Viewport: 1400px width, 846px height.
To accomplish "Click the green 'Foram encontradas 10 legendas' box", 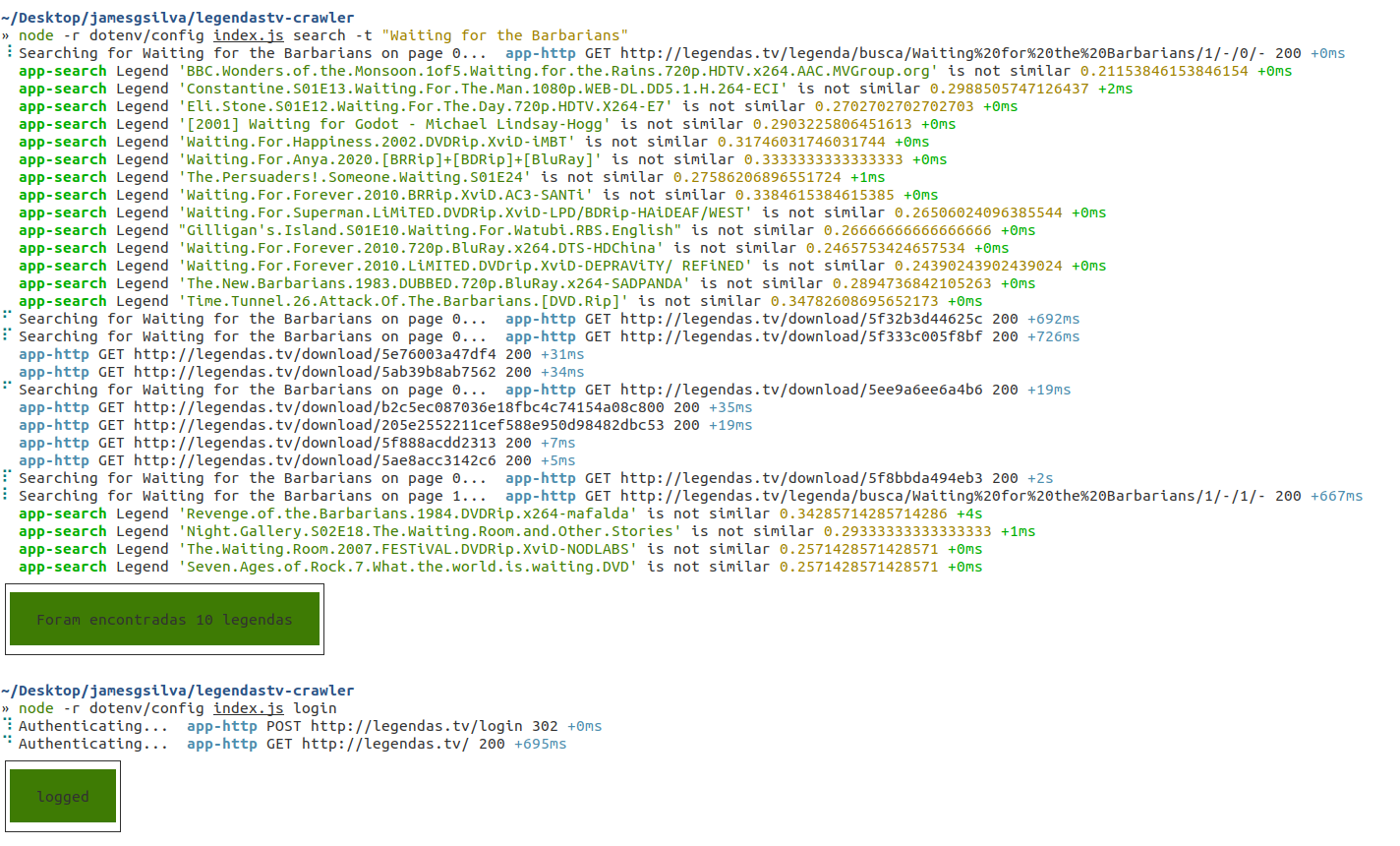I will (x=164, y=619).
